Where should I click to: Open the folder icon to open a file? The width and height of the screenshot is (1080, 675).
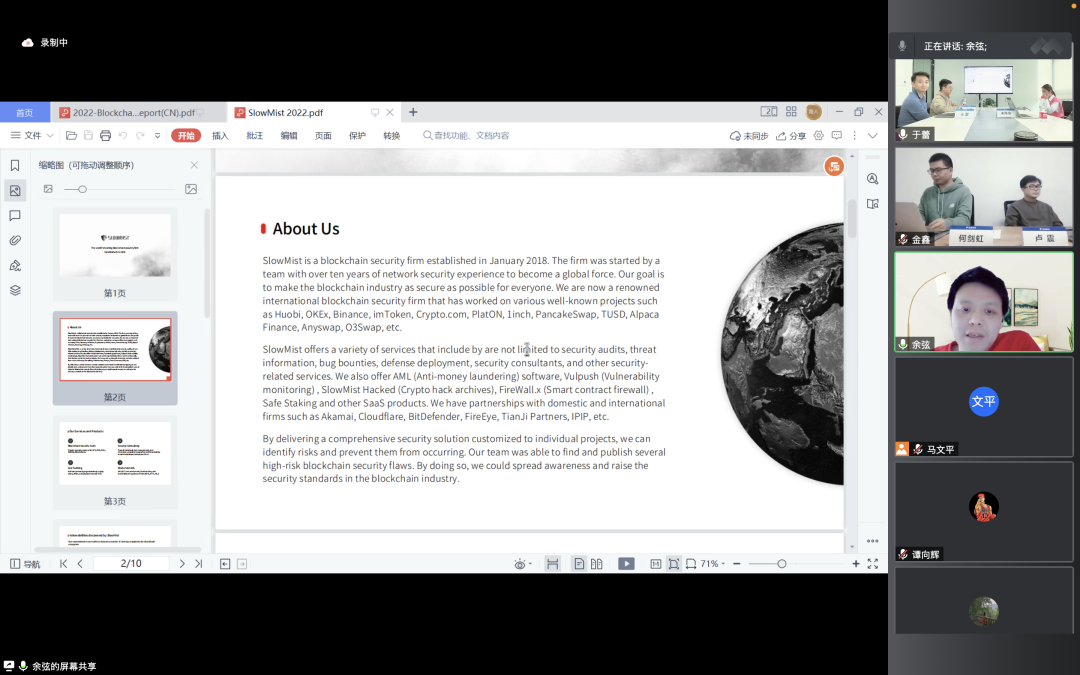click(71, 136)
